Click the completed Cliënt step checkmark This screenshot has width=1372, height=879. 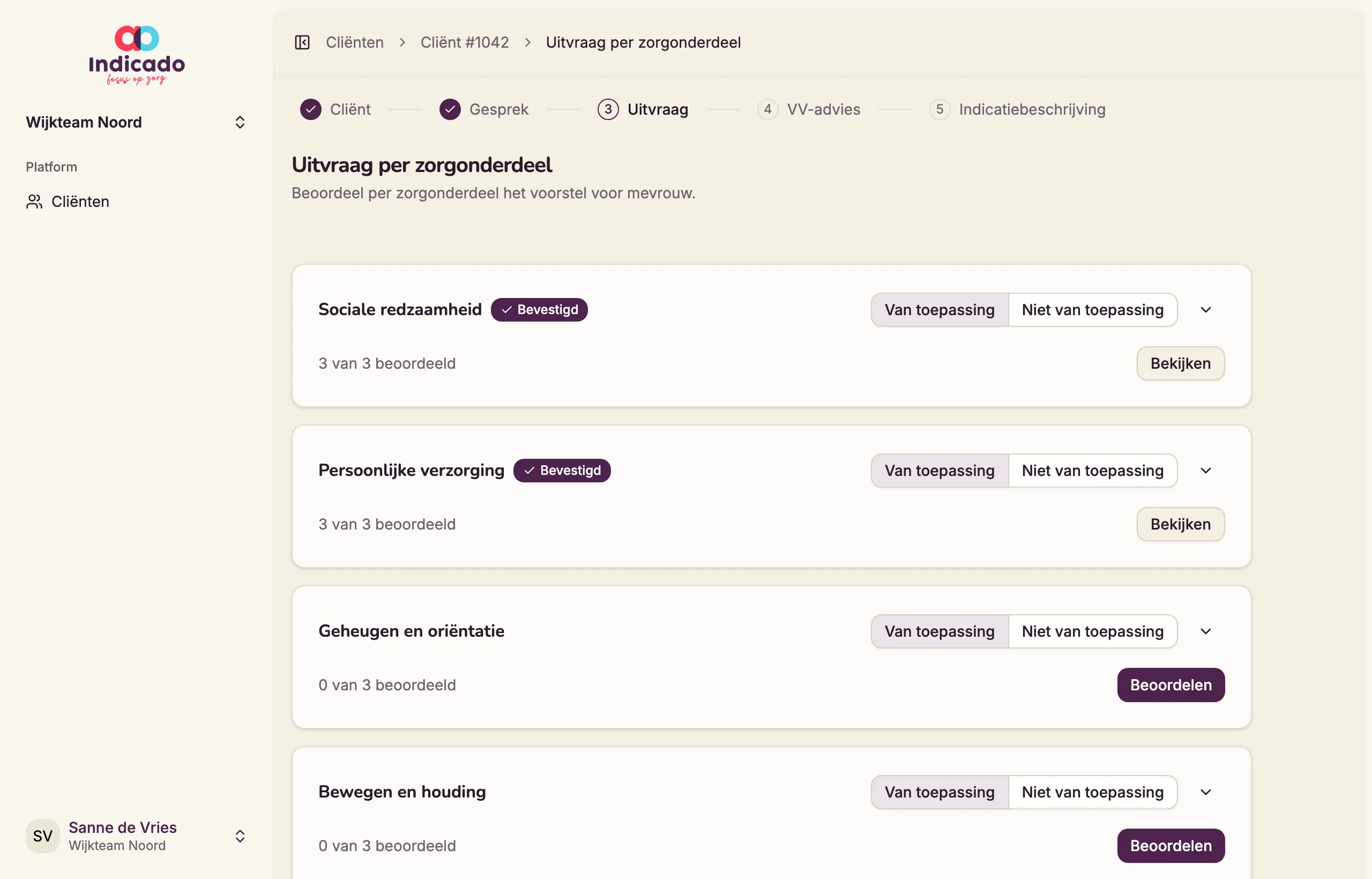[310, 109]
